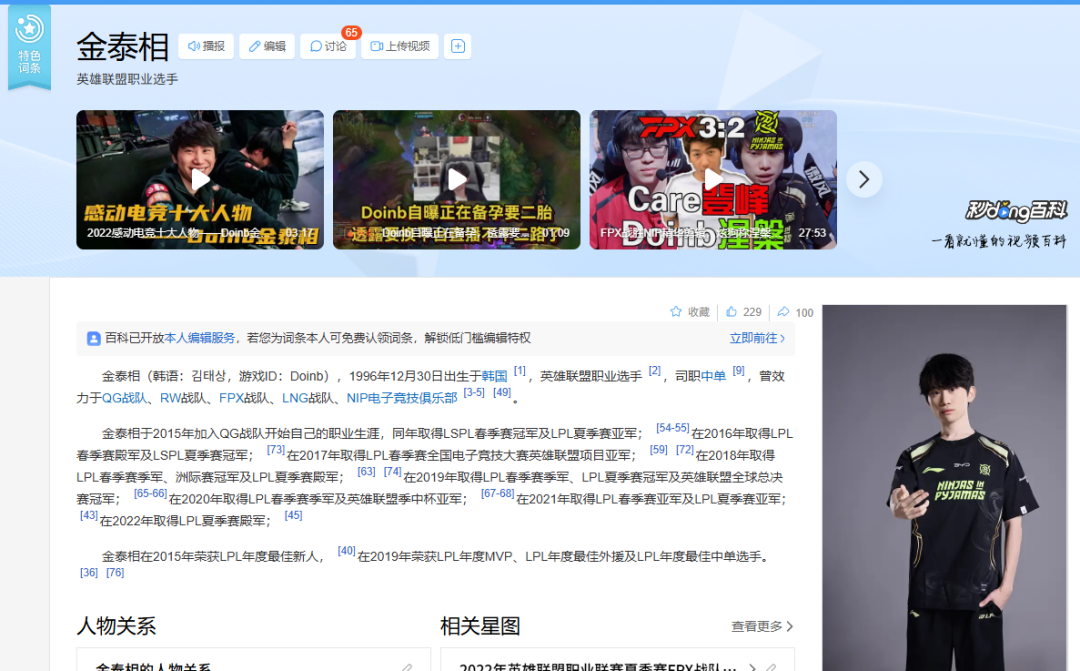Screen dimensions: 1080x671
Task: Click the plus icon beside 上传视频
Action: coord(458,46)
